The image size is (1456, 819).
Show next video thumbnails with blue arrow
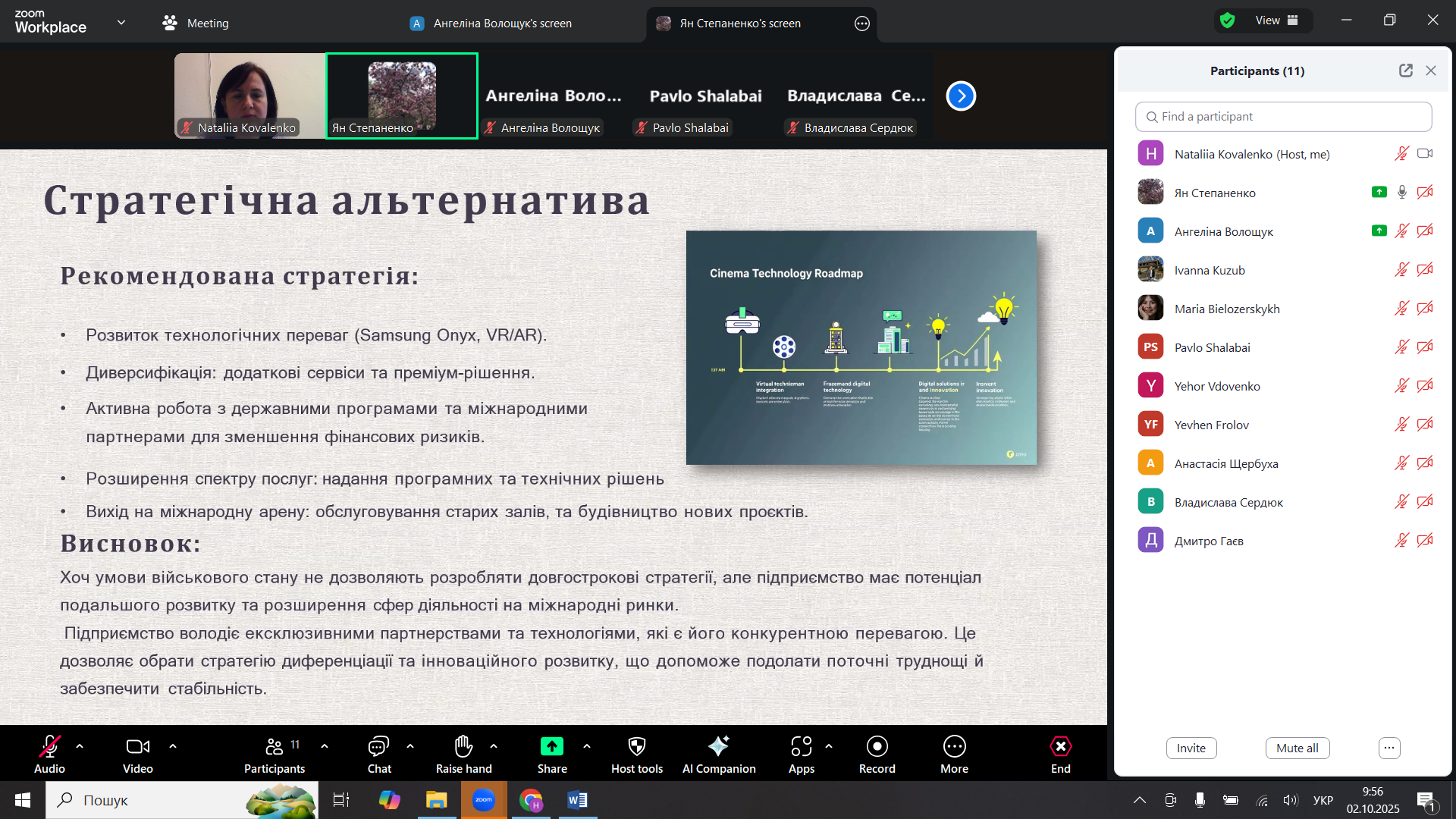(x=961, y=96)
